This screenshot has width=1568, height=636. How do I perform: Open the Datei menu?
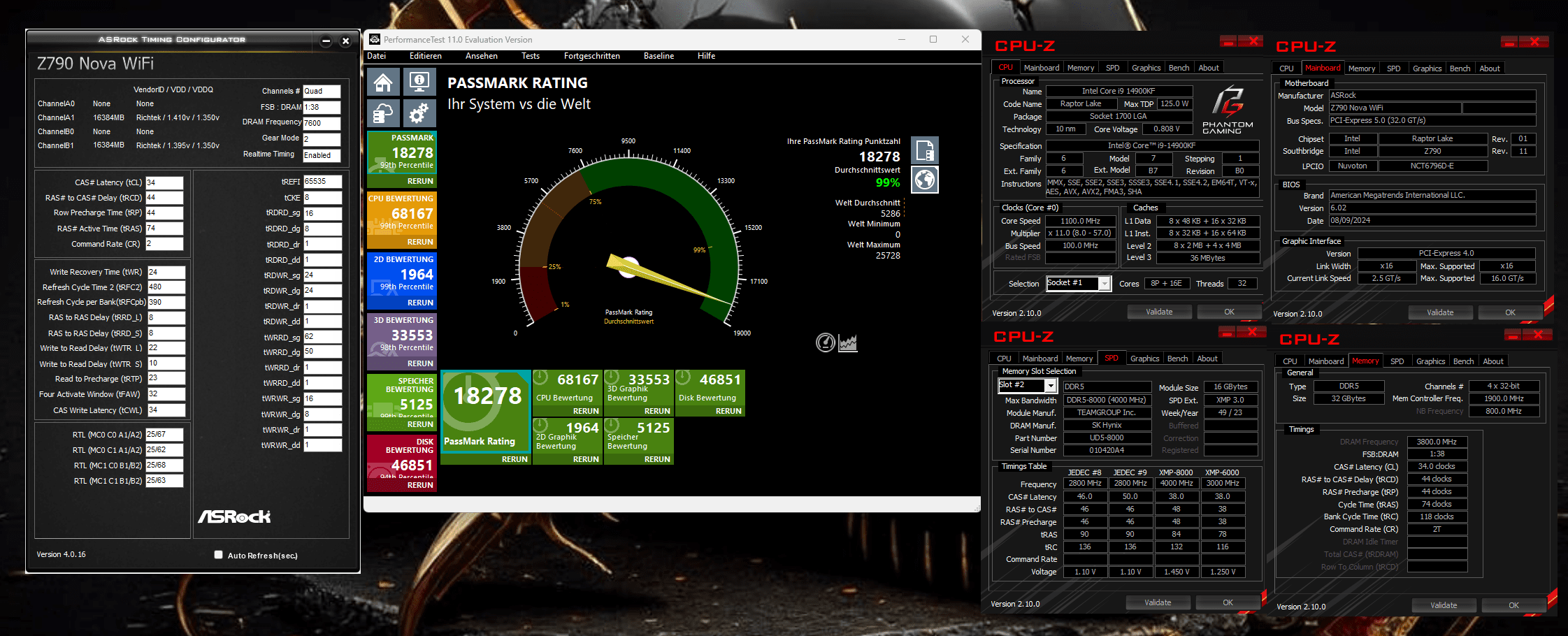click(376, 56)
